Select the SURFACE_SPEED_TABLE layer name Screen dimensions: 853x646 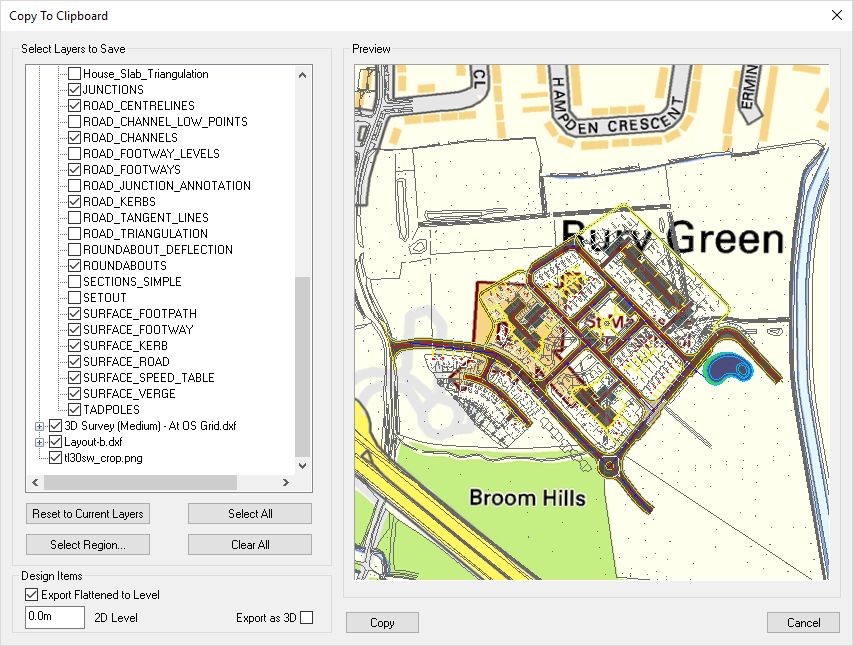(148, 378)
